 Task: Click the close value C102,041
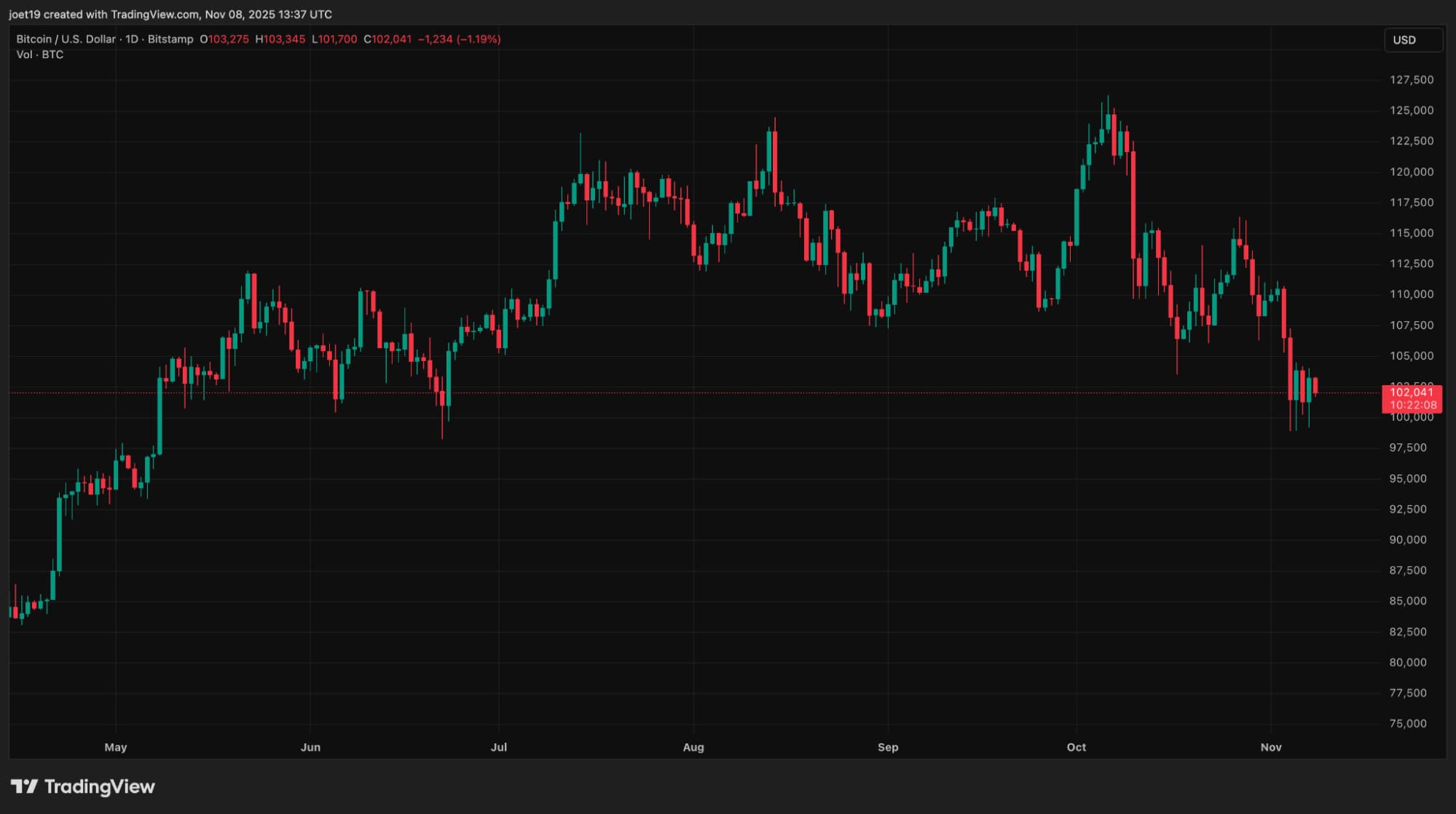387,39
